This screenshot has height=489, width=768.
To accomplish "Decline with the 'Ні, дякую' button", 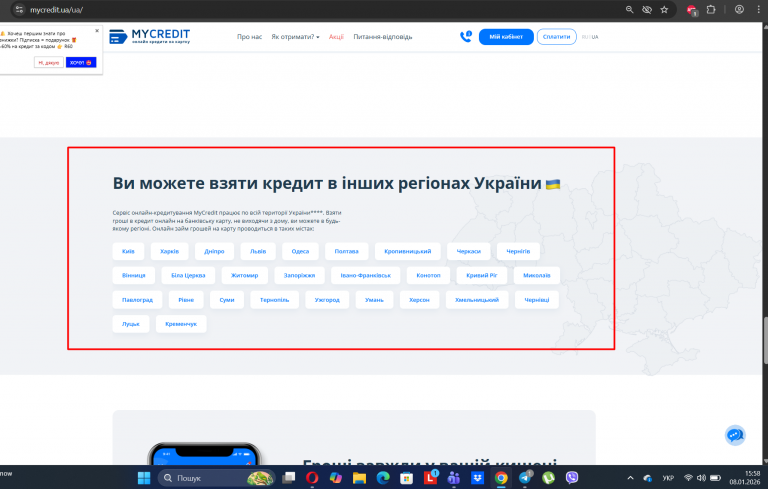I will (x=48, y=63).
